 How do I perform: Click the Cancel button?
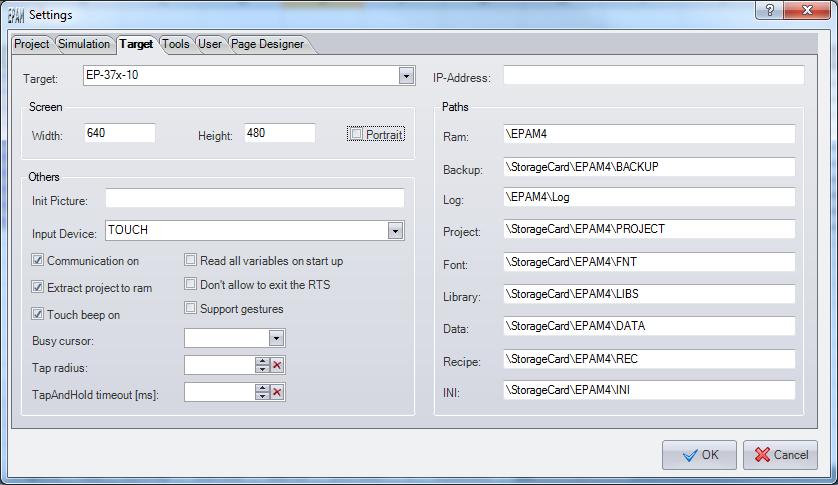(x=780, y=455)
